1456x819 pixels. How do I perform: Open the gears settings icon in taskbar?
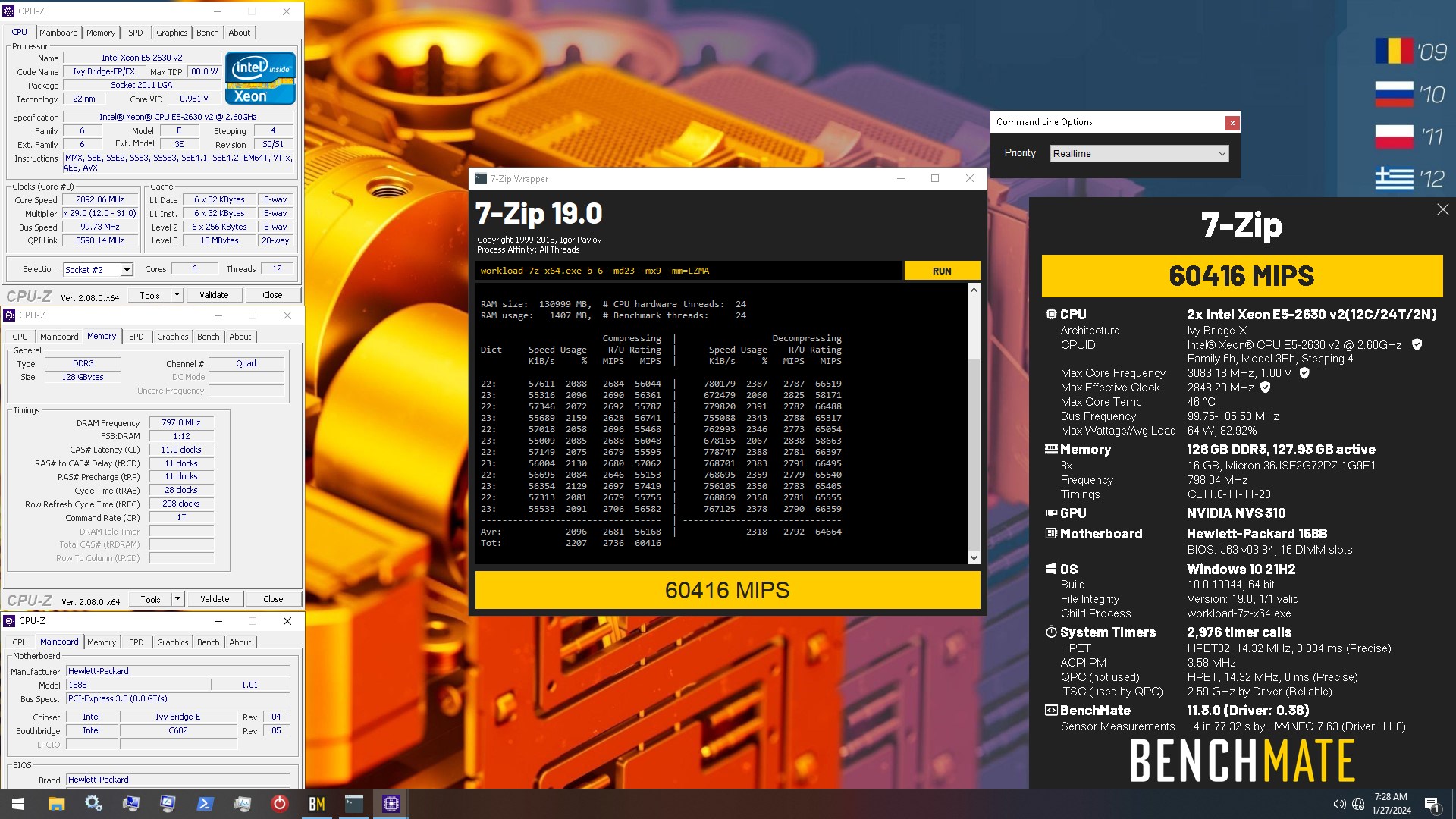[x=93, y=804]
